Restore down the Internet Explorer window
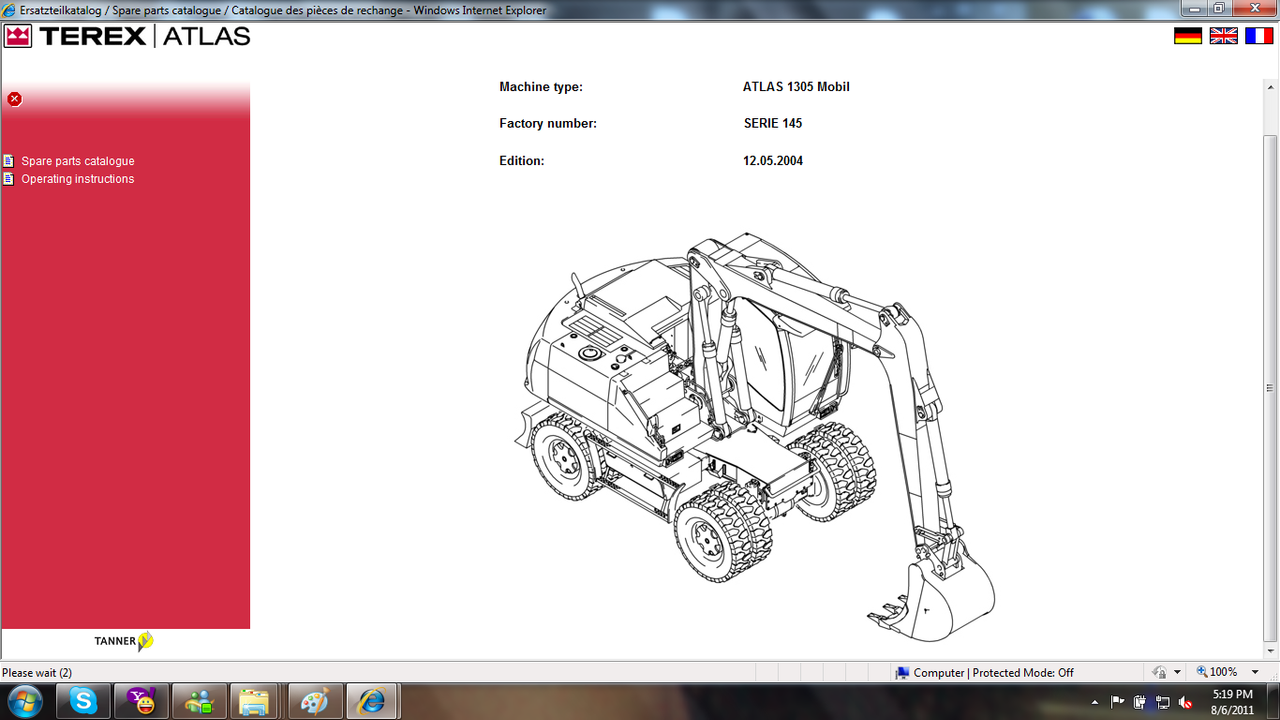The height and width of the screenshot is (720, 1280). (x=1219, y=8)
